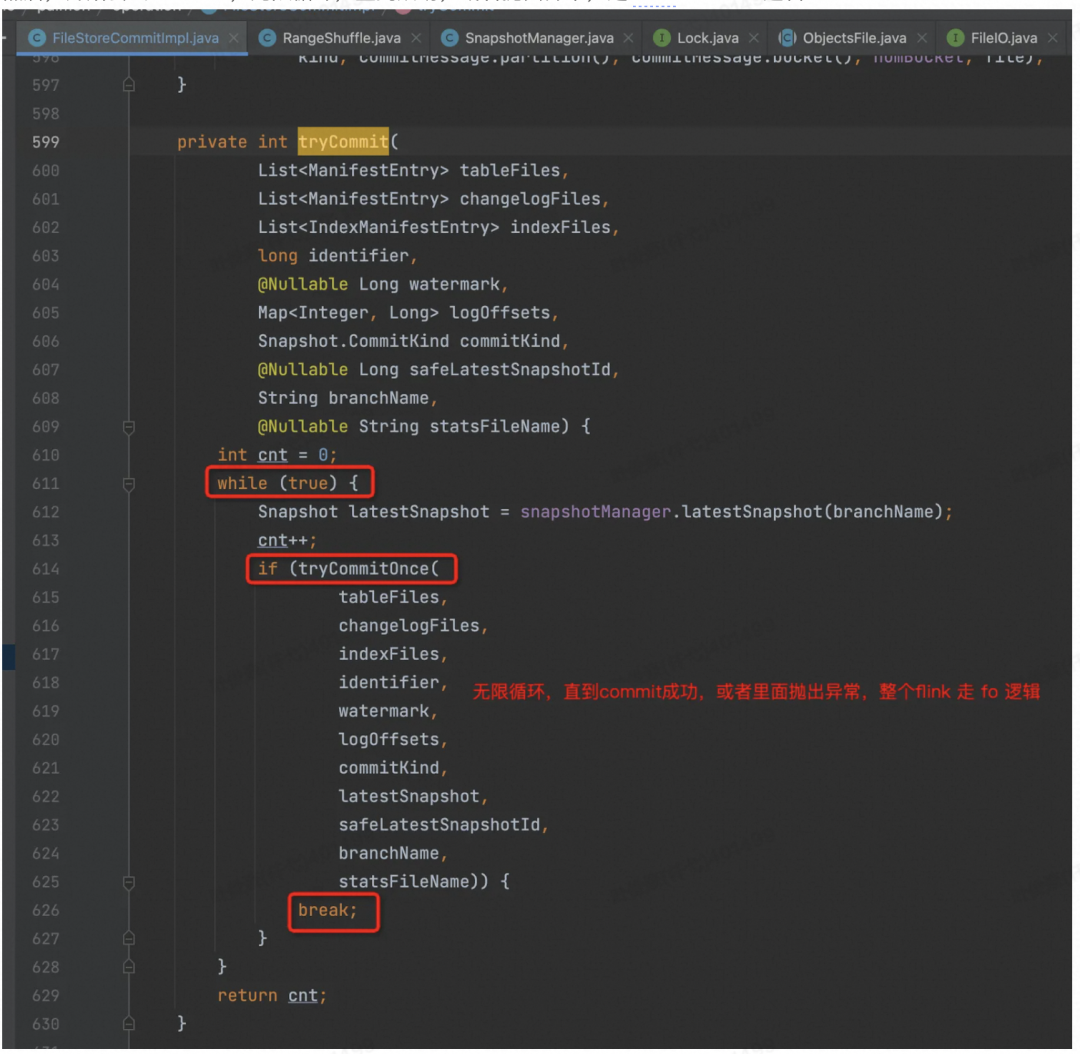Collapse the fold marker at line 627
1080x1054 pixels.
(x=129, y=939)
